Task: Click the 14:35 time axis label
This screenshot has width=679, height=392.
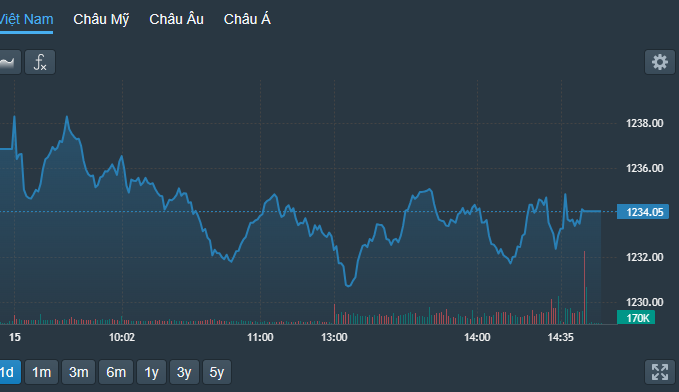Action: [x=560, y=337]
